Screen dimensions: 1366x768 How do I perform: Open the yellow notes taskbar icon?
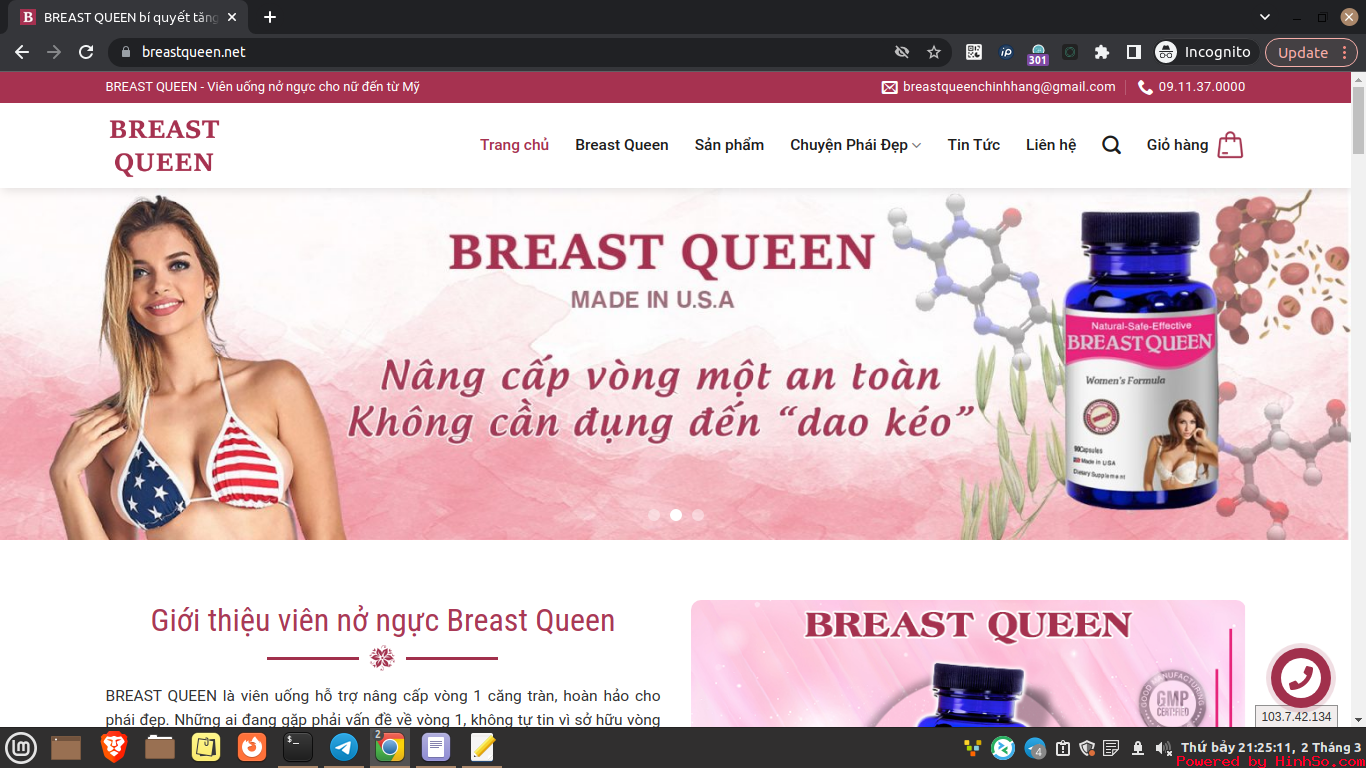[x=206, y=747]
